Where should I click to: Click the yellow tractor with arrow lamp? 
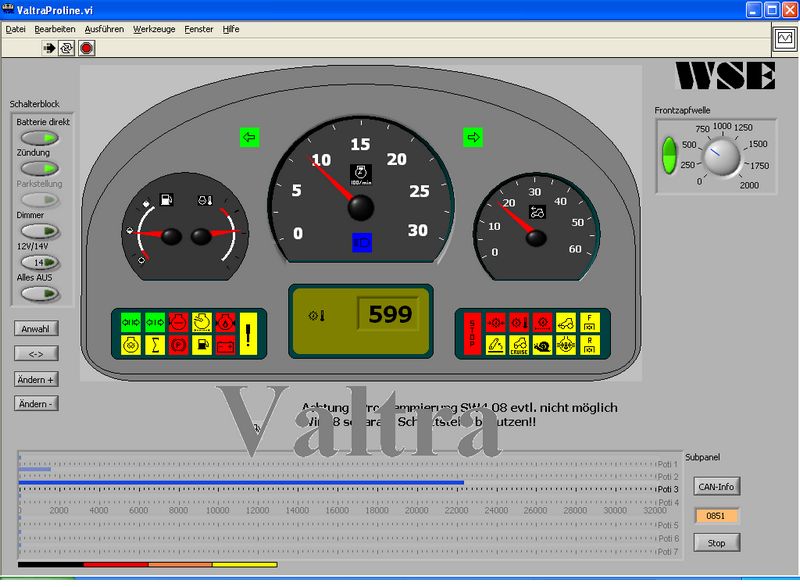(566, 322)
